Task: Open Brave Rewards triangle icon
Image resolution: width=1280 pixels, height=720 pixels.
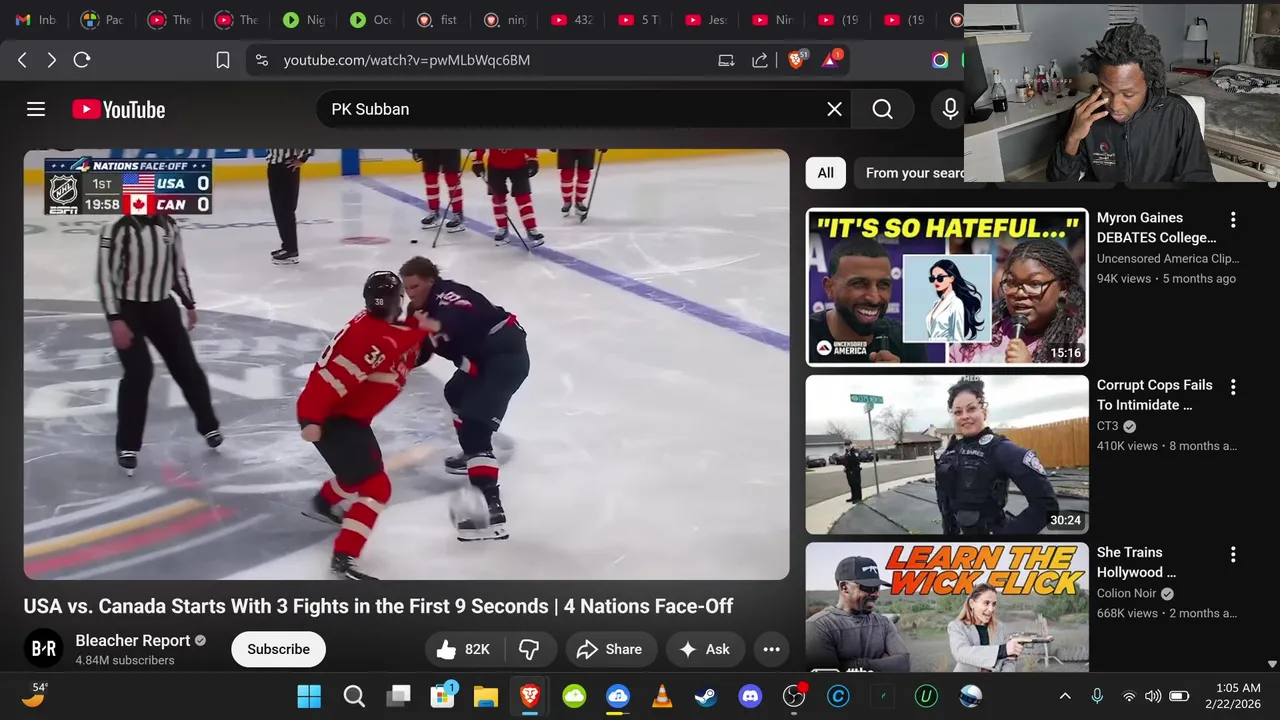Action: pyautogui.click(x=831, y=59)
